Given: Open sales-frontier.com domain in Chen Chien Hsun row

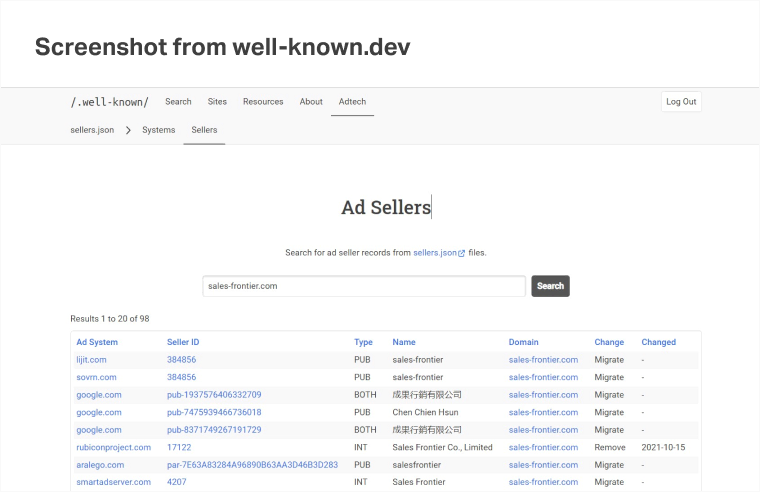Looking at the screenshot, I should click(x=543, y=412).
